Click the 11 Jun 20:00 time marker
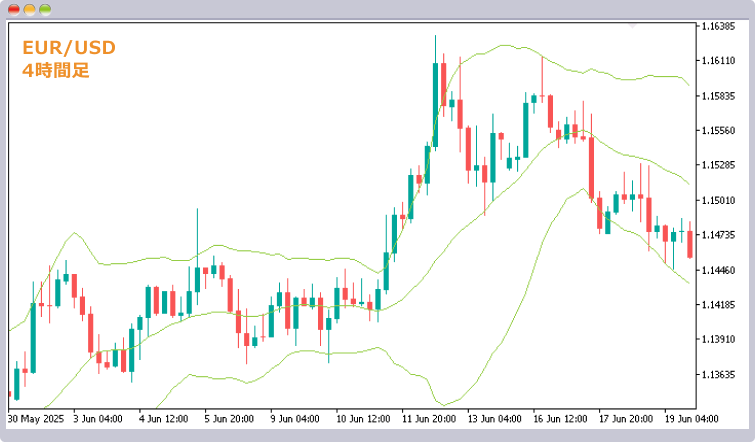This screenshot has width=755, height=442. 428,419
